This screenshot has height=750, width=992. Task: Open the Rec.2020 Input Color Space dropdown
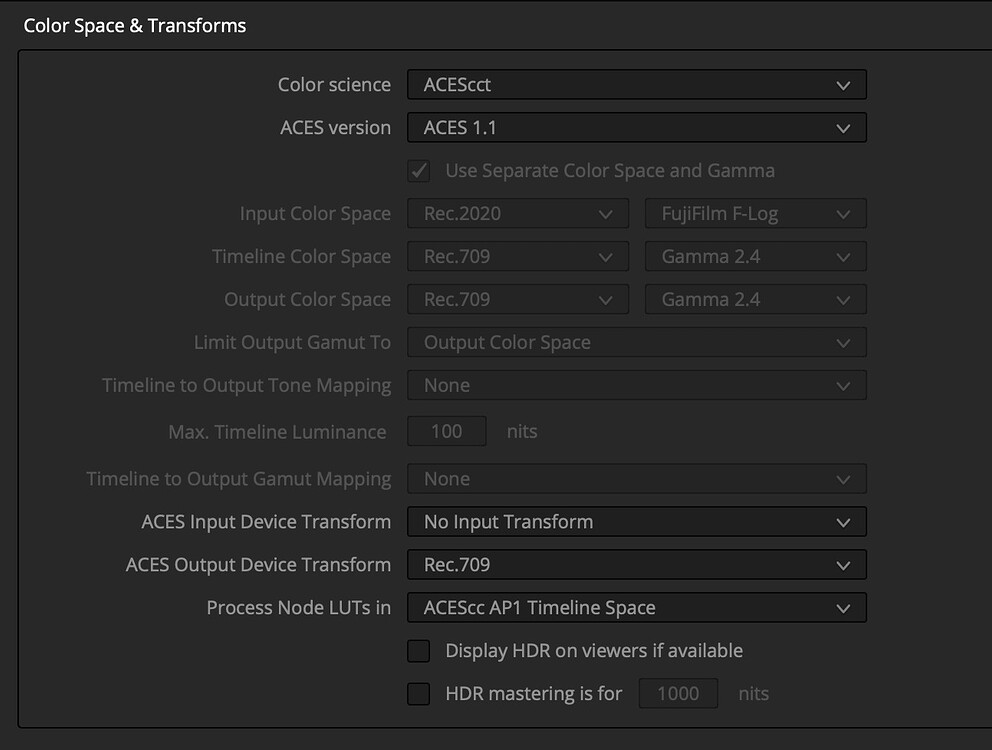(x=517, y=213)
